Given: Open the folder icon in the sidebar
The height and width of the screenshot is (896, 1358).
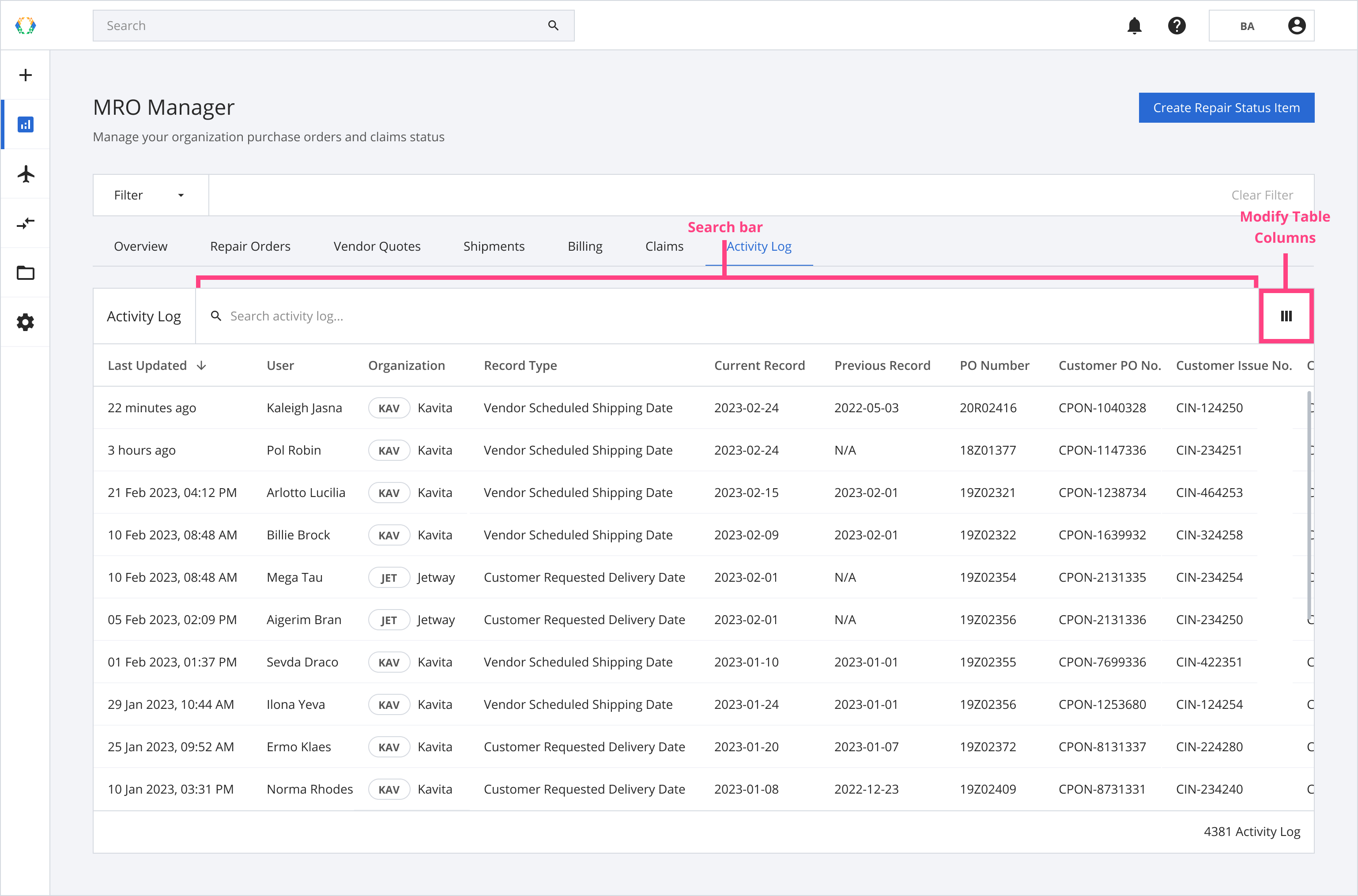Looking at the screenshot, I should pos(25,273).
